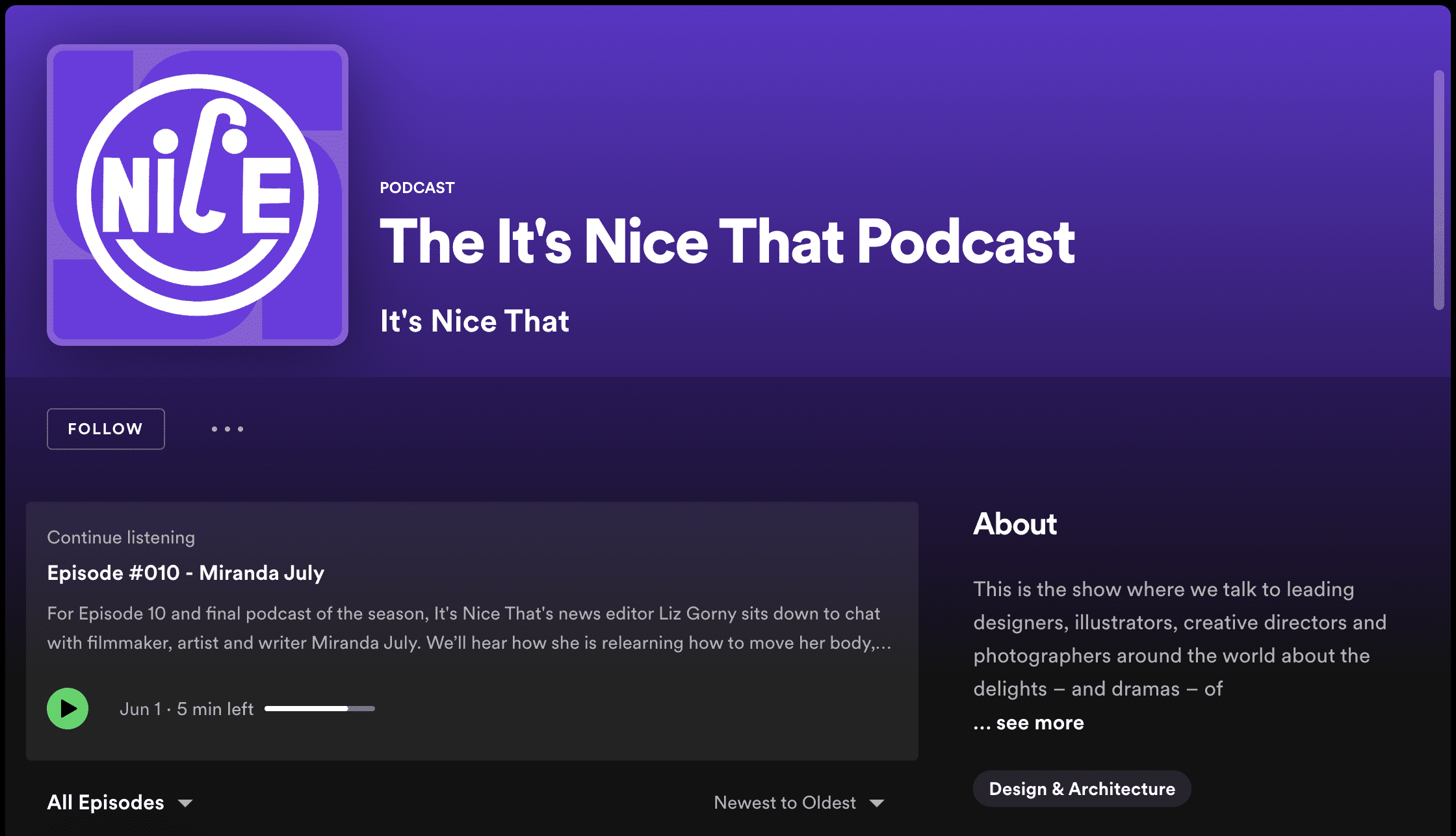Click the PODCAST type label
Viewport: 1456px width, 836px height.
coord(417,188)
